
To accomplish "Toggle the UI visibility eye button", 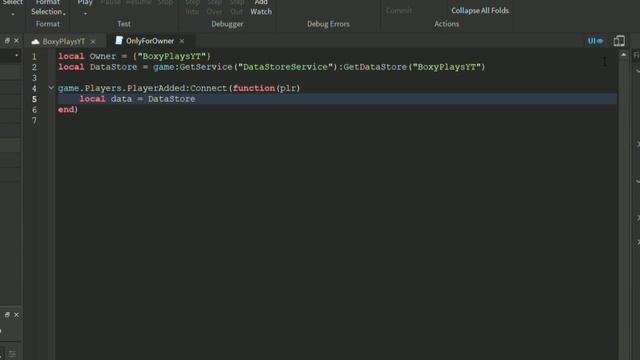I will (595, 41).
